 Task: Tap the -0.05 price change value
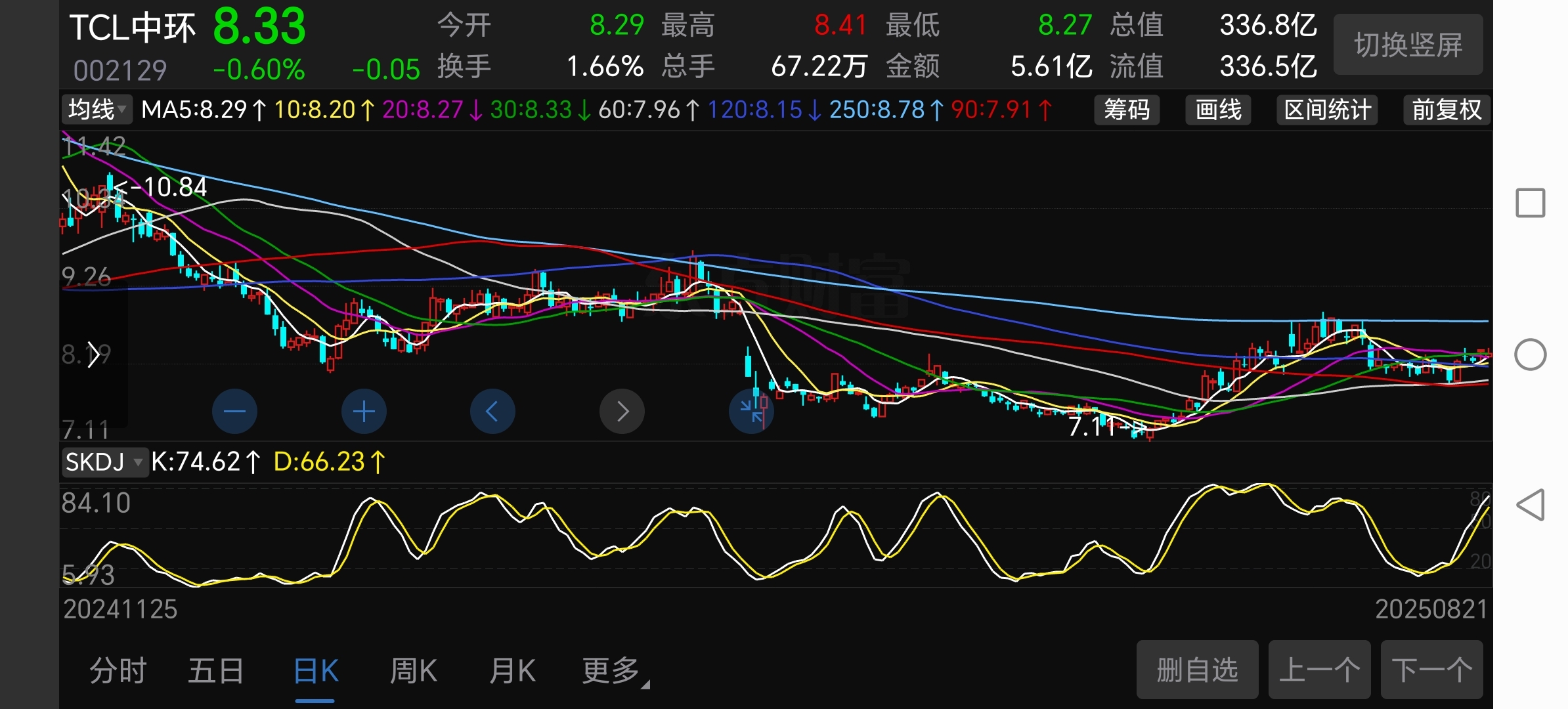(x=385, y=70)
